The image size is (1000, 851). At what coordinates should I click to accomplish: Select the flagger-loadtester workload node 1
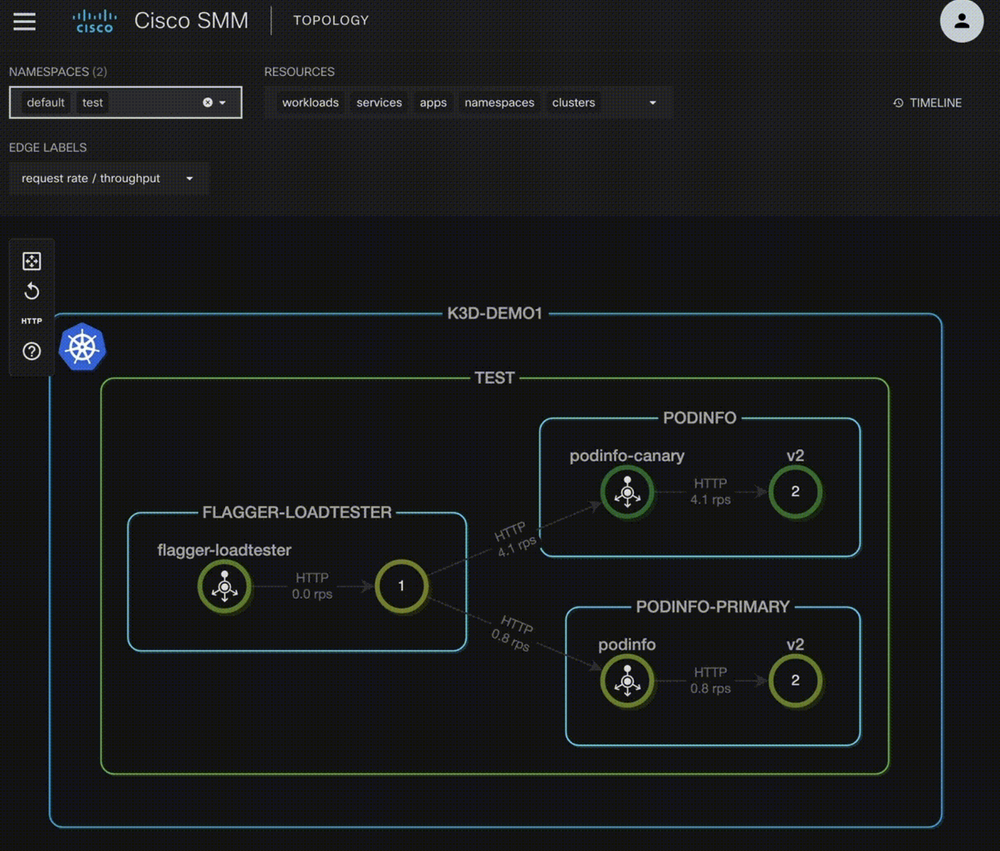tap(401, 586)
